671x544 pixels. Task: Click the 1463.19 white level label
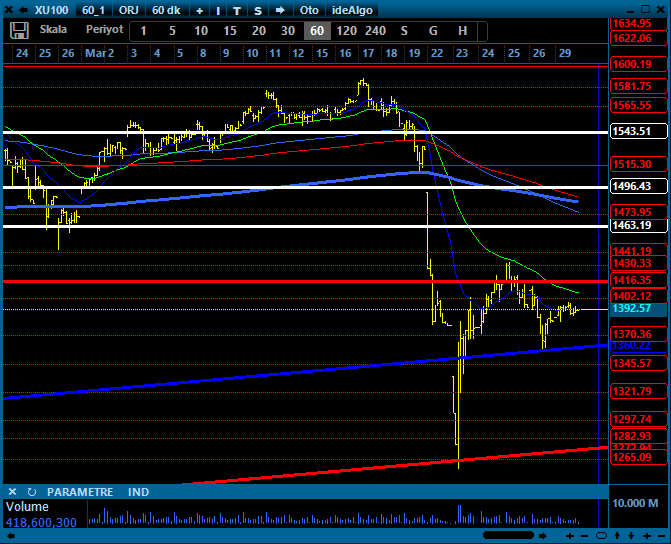click(x=638, y=225)
